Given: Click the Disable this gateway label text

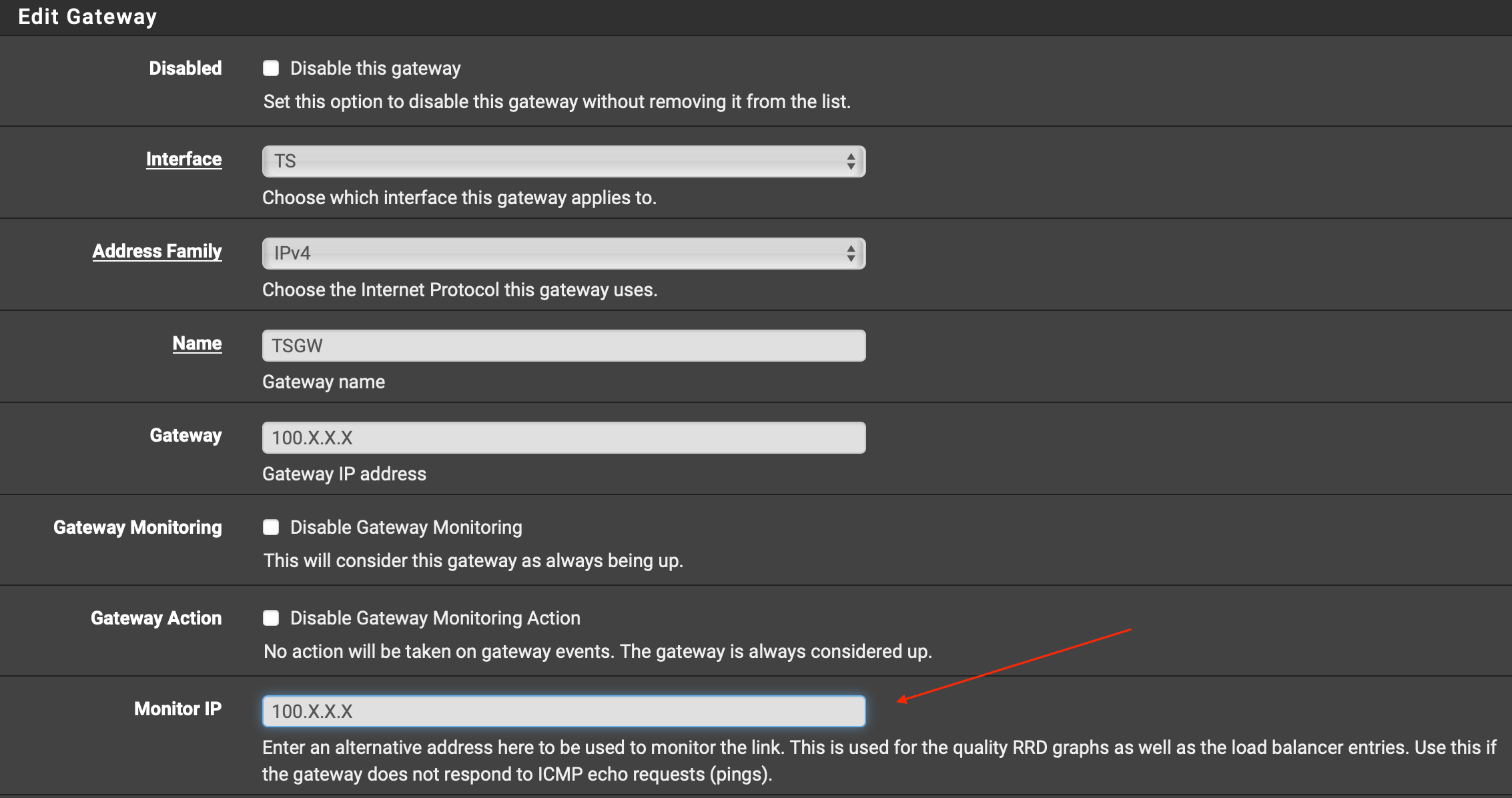Looking at the screenshot, I should [x=375, y=68].
